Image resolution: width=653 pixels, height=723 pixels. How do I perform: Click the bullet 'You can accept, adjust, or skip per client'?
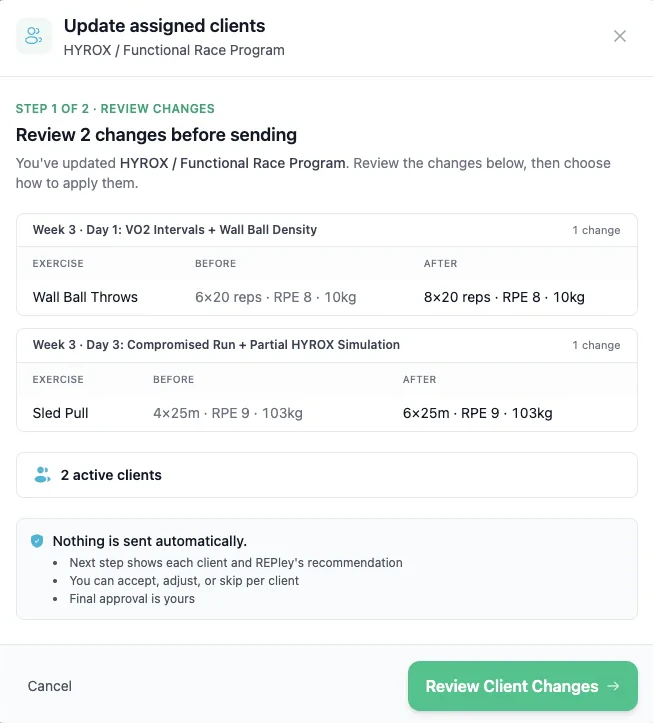click(184, 581)
